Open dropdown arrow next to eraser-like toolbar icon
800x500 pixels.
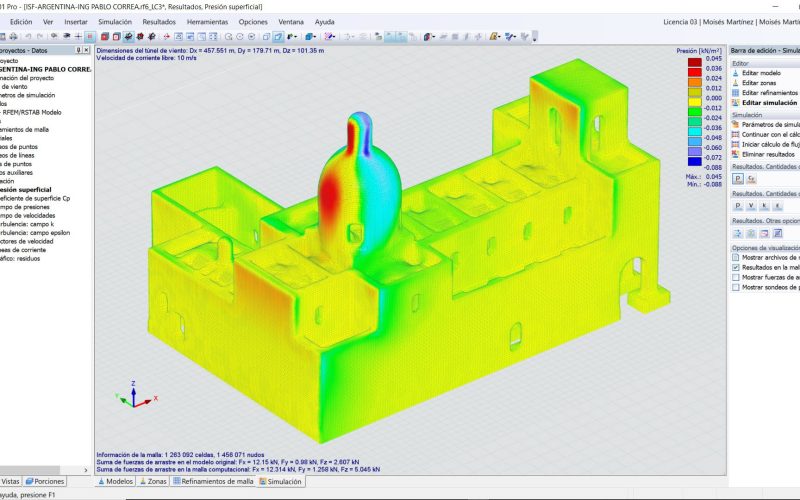tap(335, 37)
